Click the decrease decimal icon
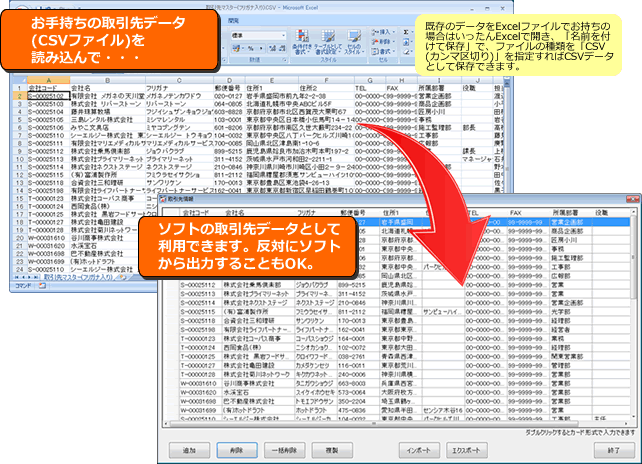This screenshot has width=642, height=464. coord(282,48)
